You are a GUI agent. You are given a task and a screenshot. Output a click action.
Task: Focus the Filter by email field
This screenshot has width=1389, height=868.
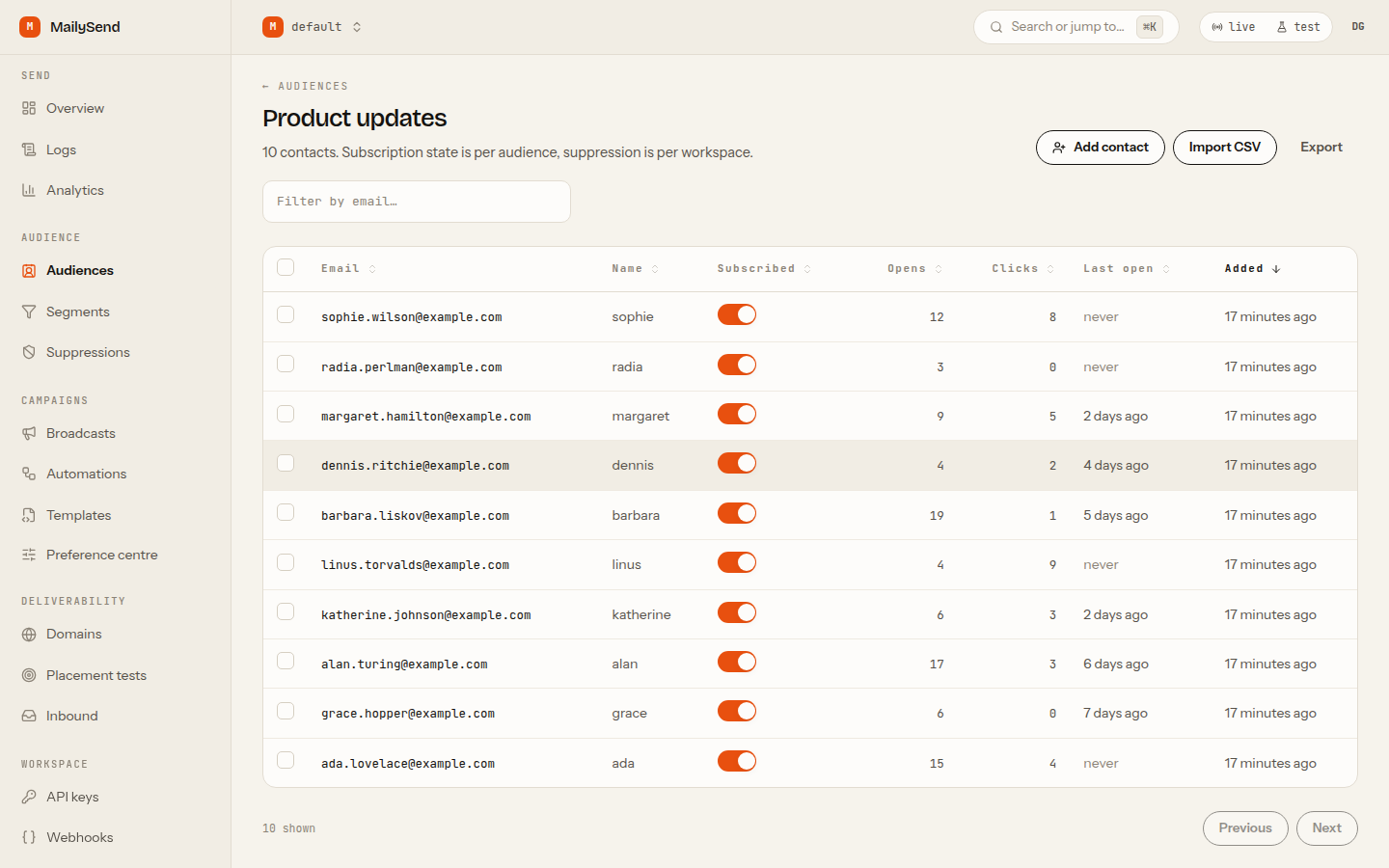[417, 202]
